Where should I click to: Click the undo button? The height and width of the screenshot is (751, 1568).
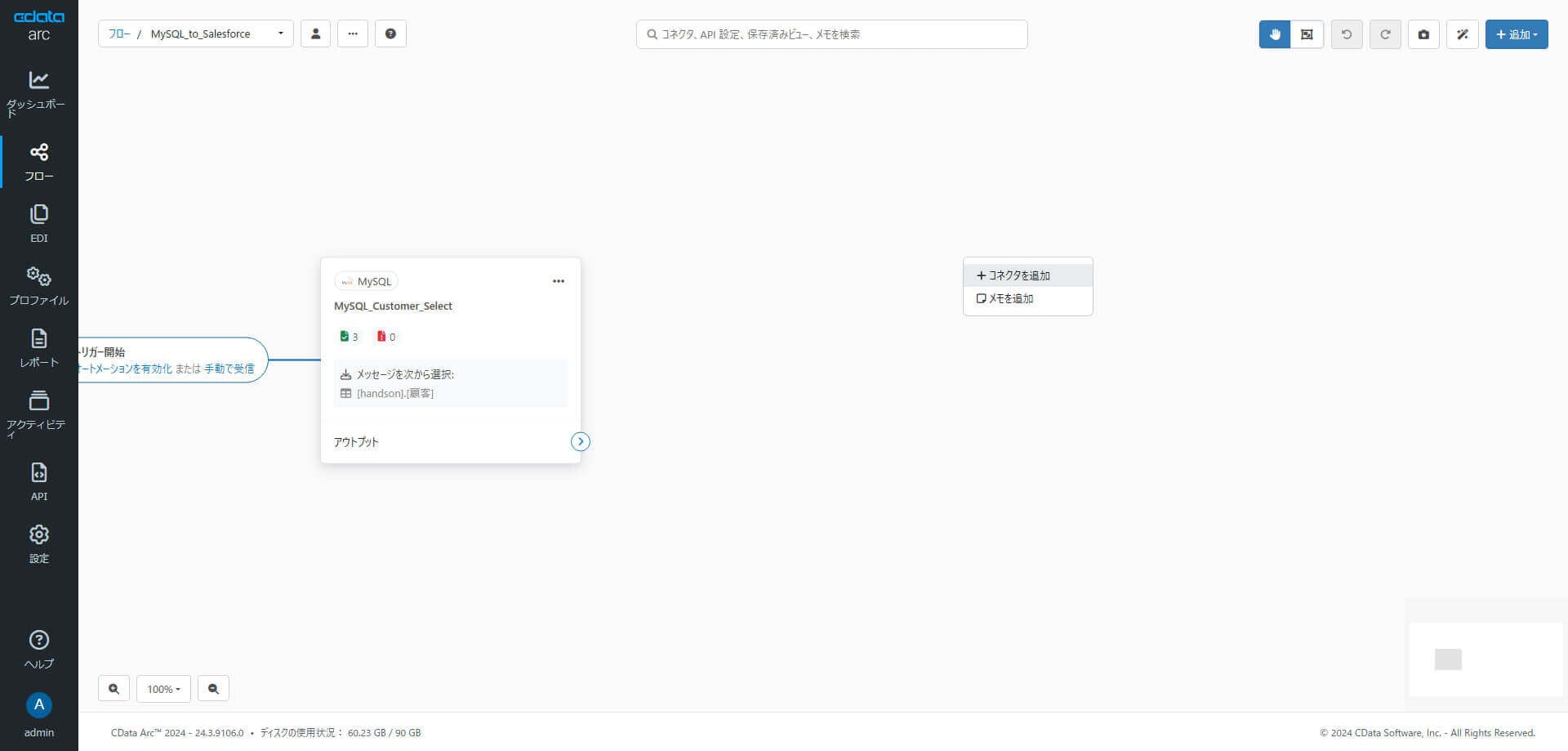(x=1347, y=34)
